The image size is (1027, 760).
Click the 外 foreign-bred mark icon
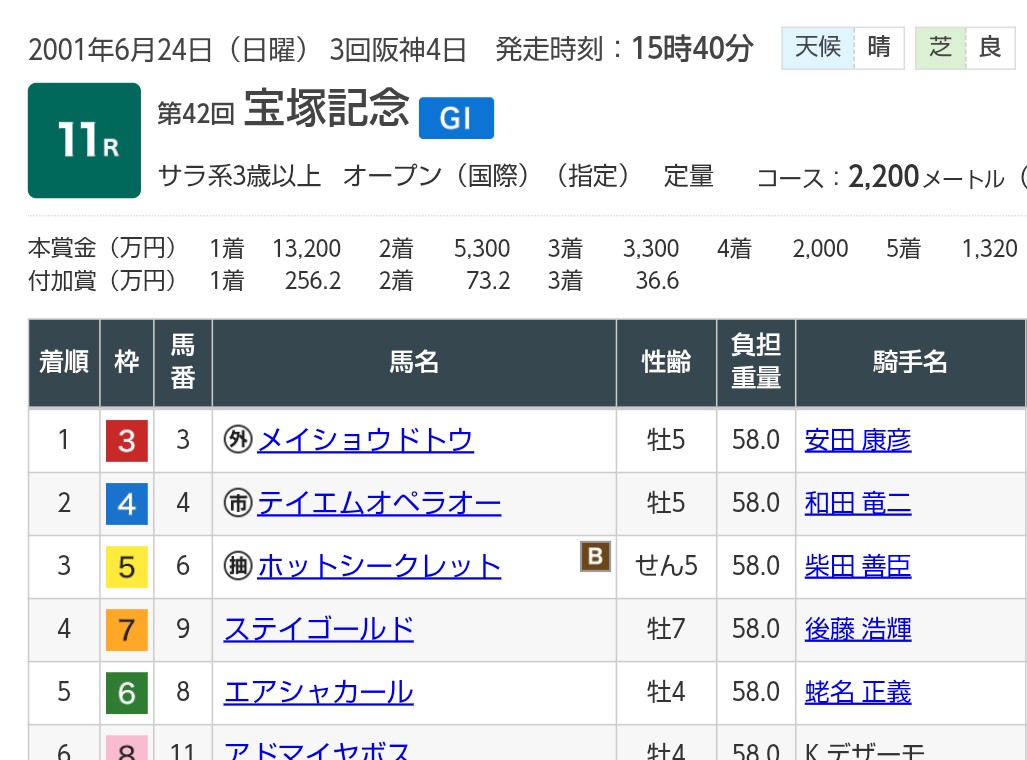(x=238, y=441)
